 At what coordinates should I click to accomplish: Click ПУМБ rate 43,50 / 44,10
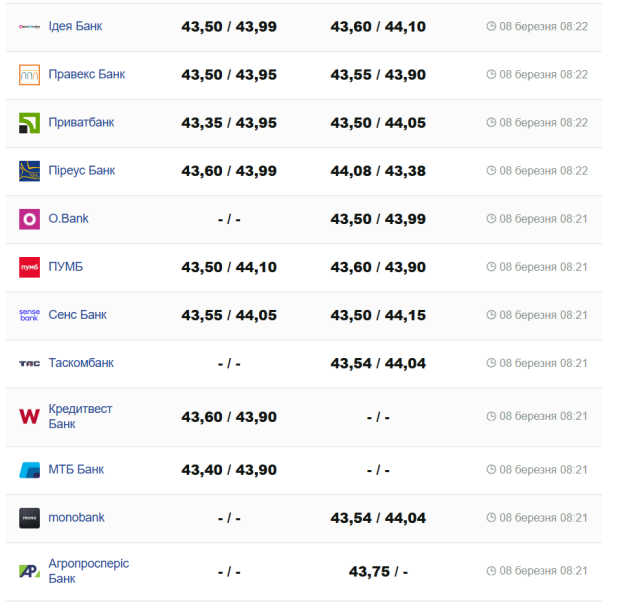tap(229, 267)
